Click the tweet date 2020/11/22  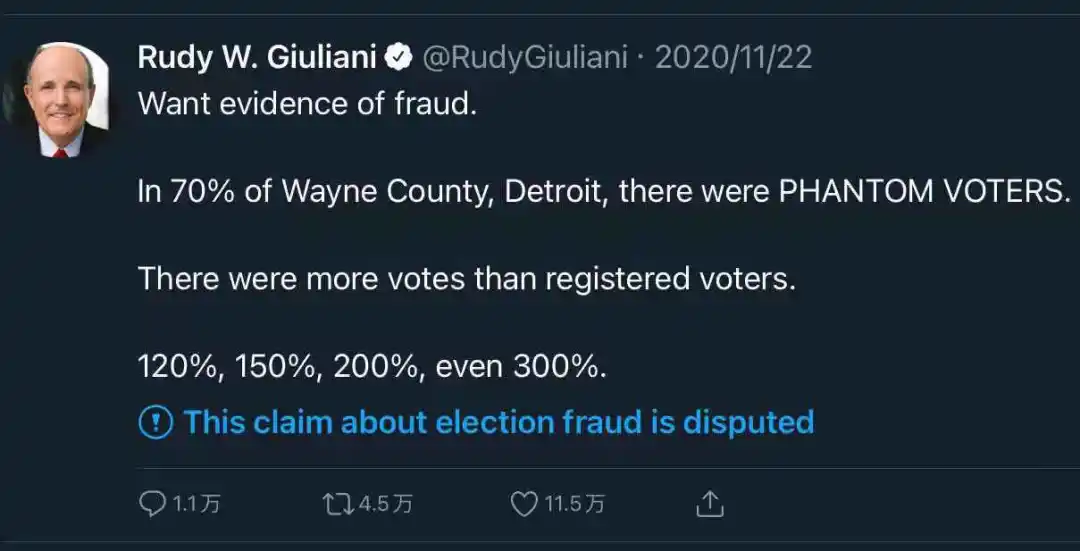tap(734, 58)
